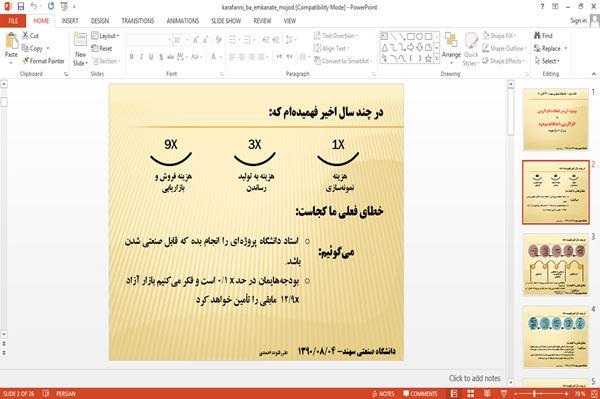The image size is (600, 399).
Task: Select slide 3 thumbnail
Action: coord(556,264)
